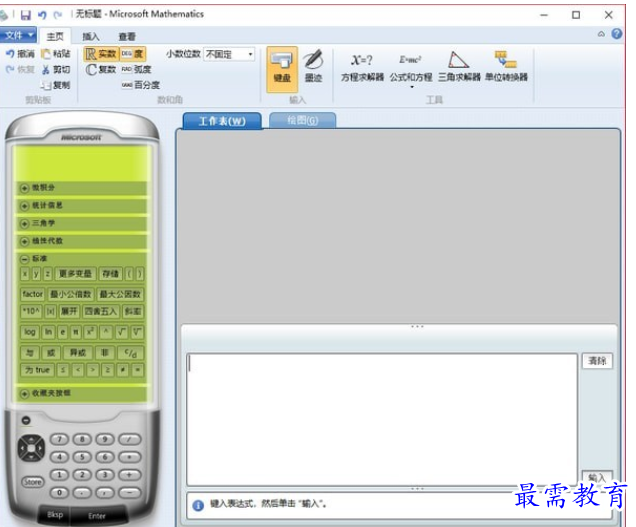
Task: Open the 公式和方程 formulas dropdown
Action: pyautogui.click(x=411, y=69)
